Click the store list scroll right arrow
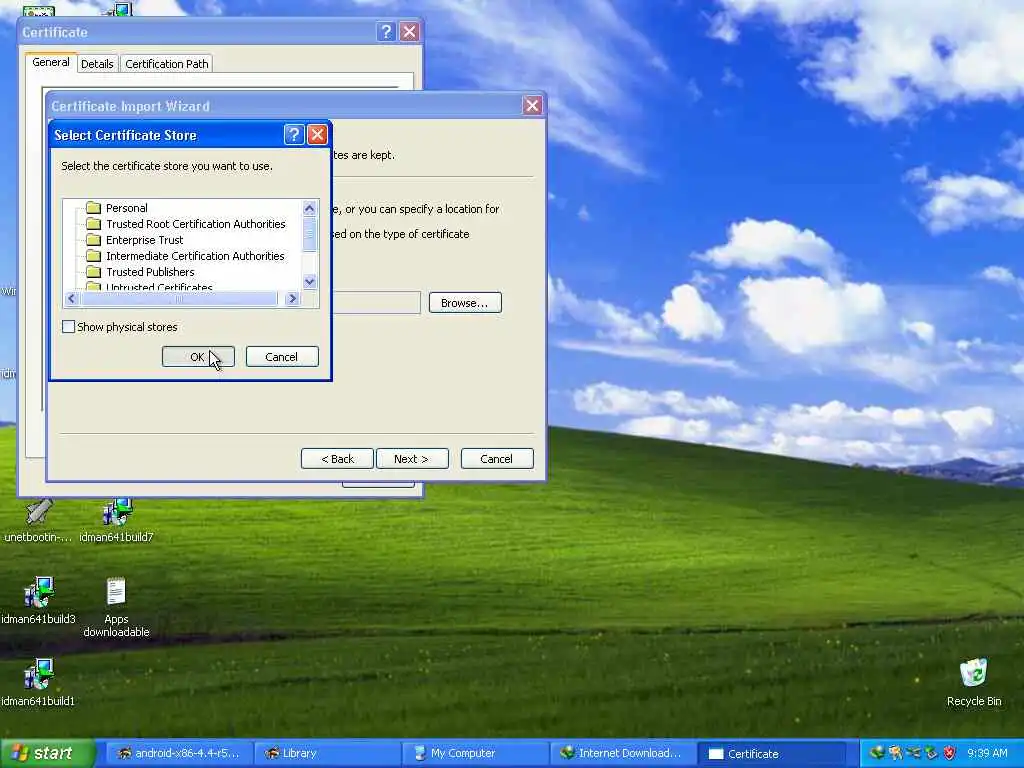This screenshot has height=768, width=1024. tap(292, 298)
